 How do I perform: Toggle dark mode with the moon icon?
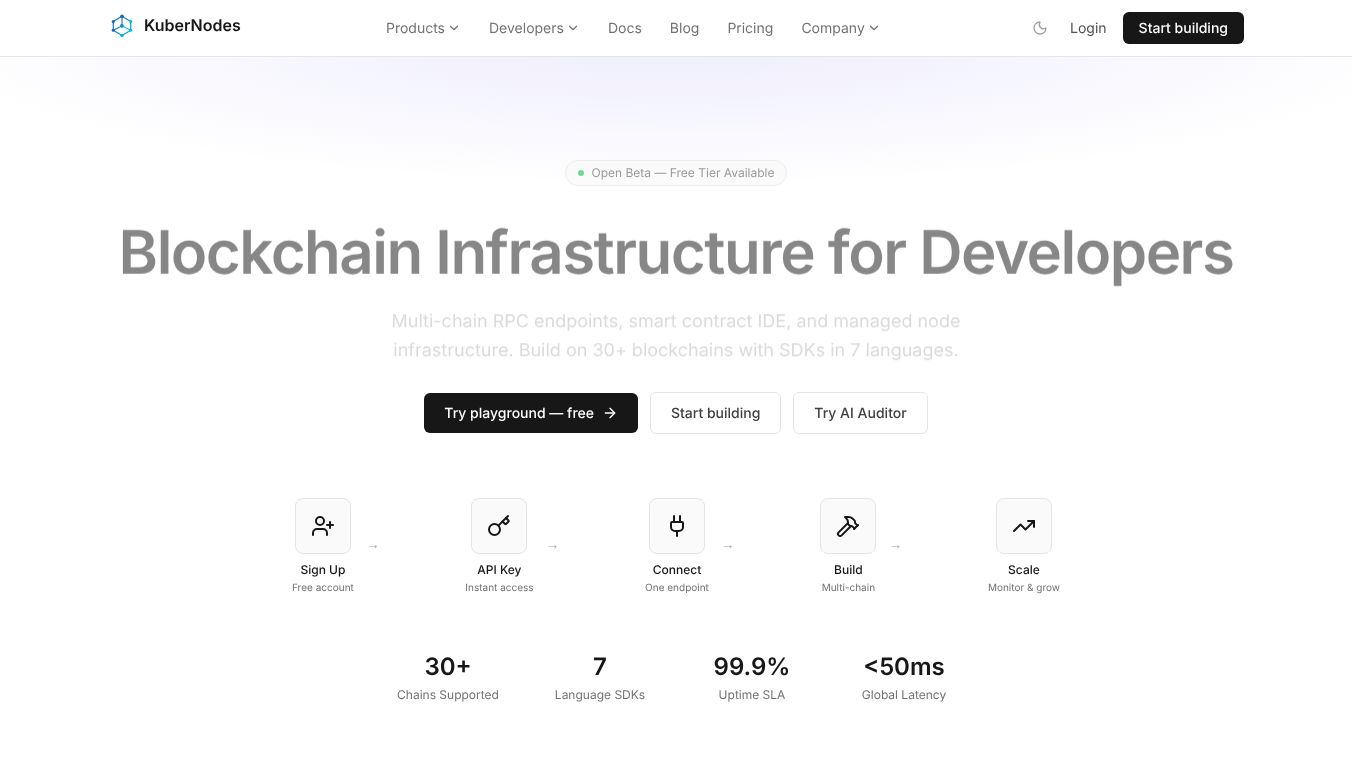pyautogui.click(x=1040, y=28)
